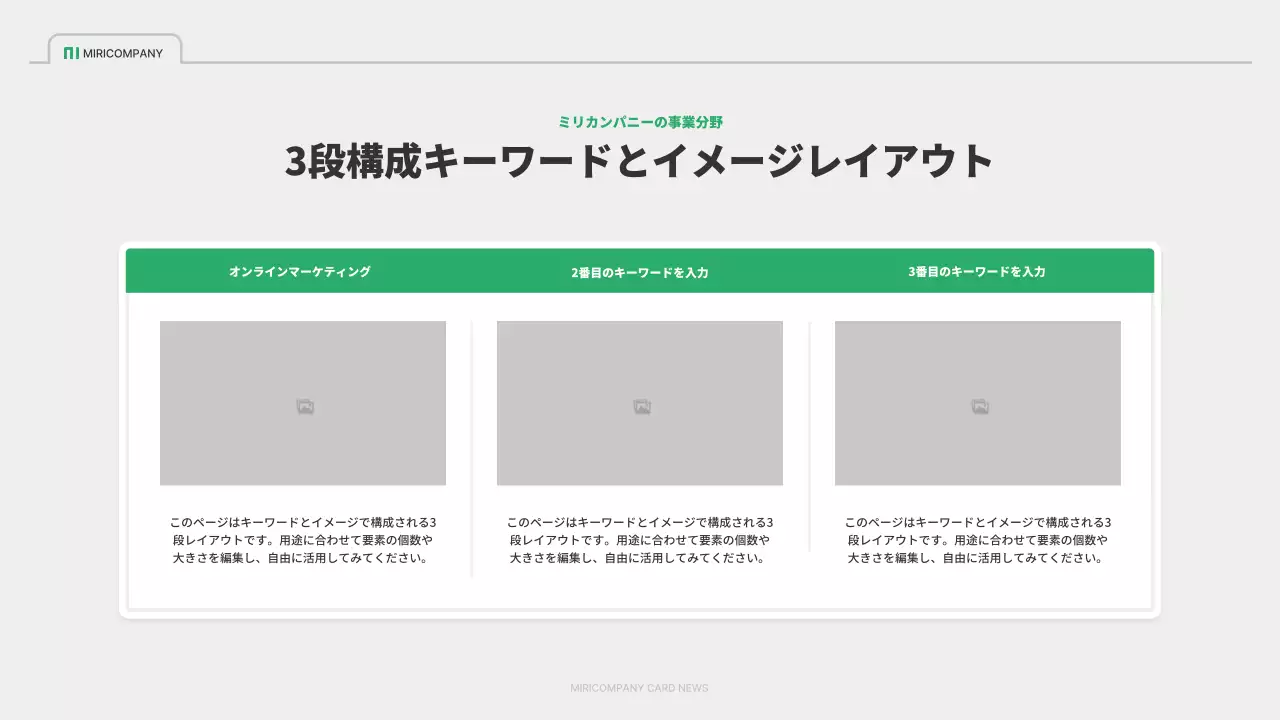Select the オンラインマーケティング header bar
This screenshot has width=1280, height=720.
point(300,270)
